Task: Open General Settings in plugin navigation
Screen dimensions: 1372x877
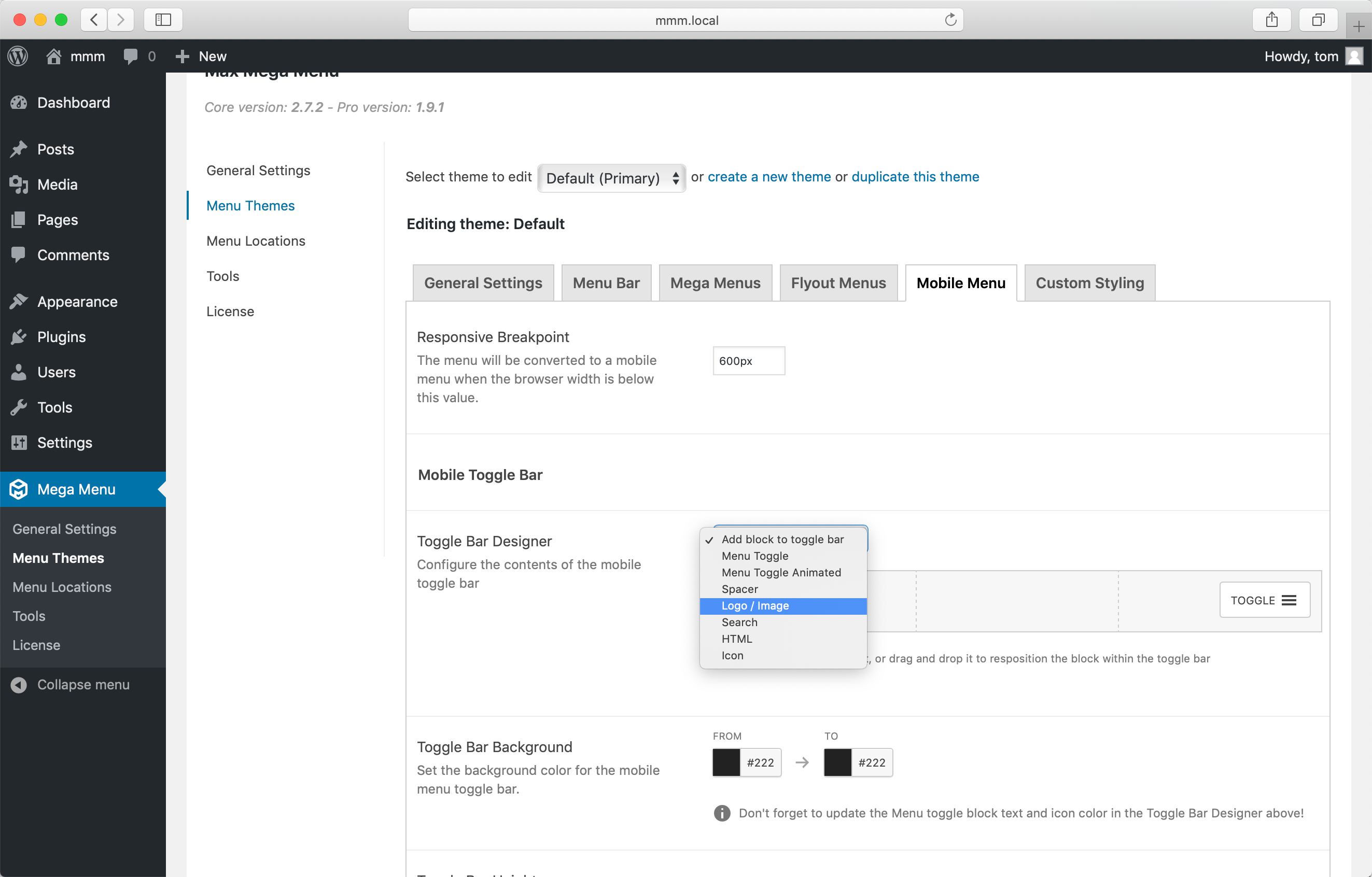Action: [258, 171]
